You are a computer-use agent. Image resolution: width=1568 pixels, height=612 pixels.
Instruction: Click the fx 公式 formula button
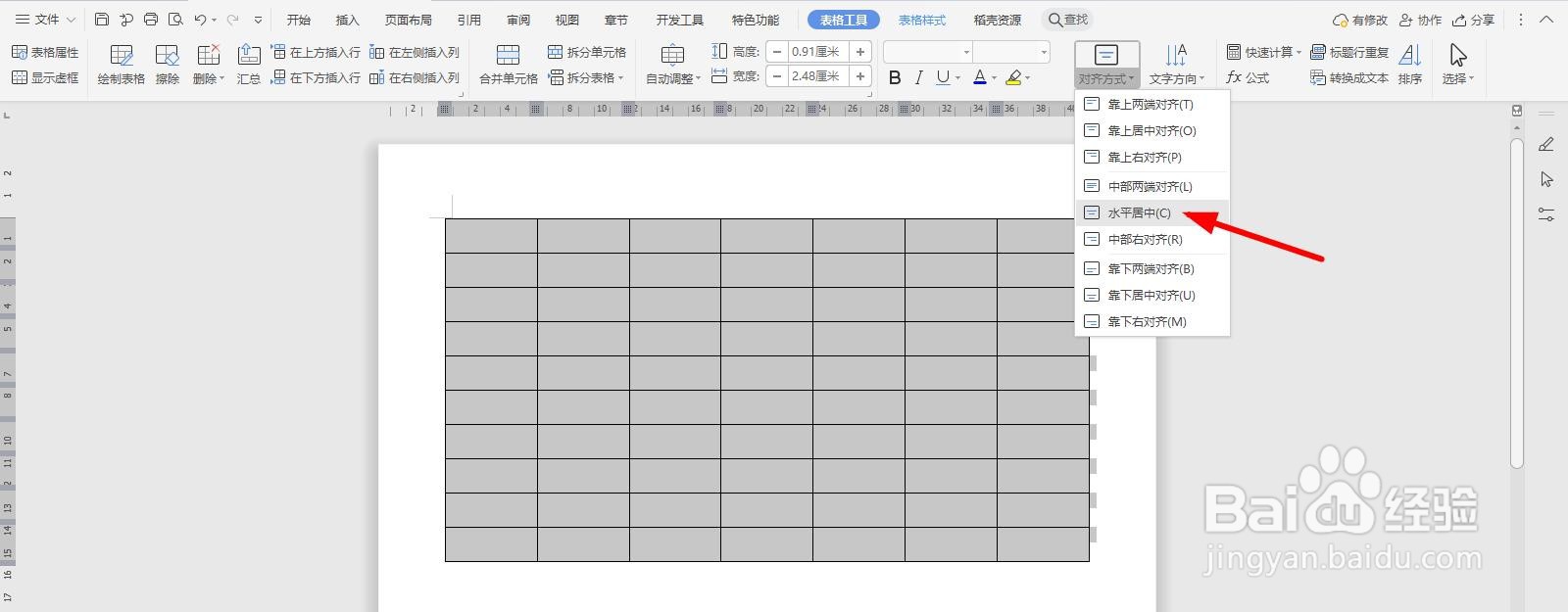[1248, 77]
